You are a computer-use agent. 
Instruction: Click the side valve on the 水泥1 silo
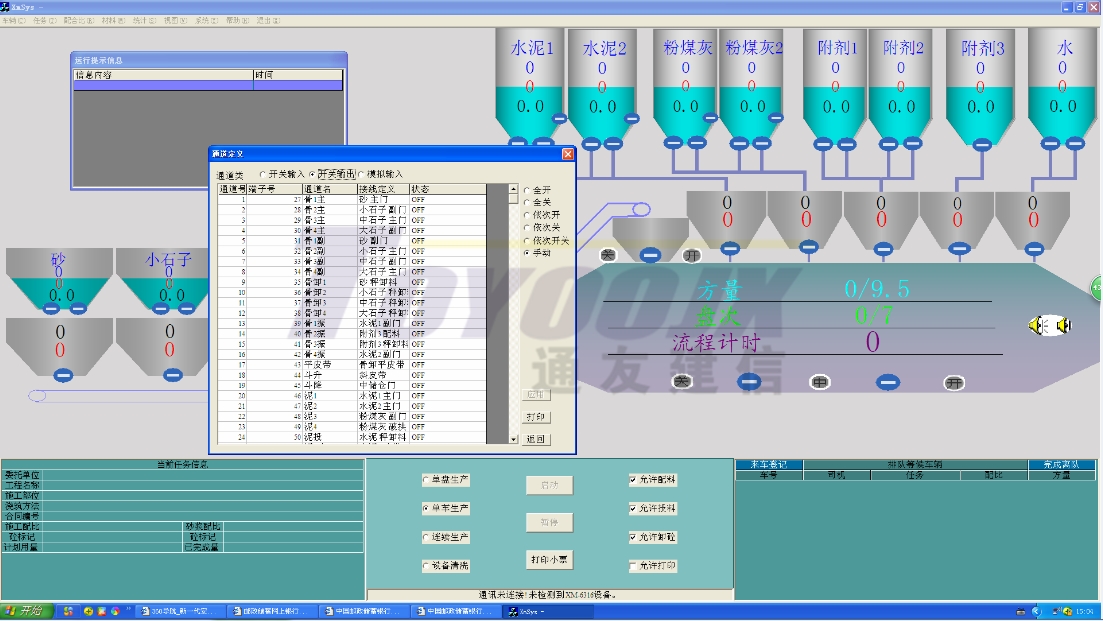click(559, 119)
